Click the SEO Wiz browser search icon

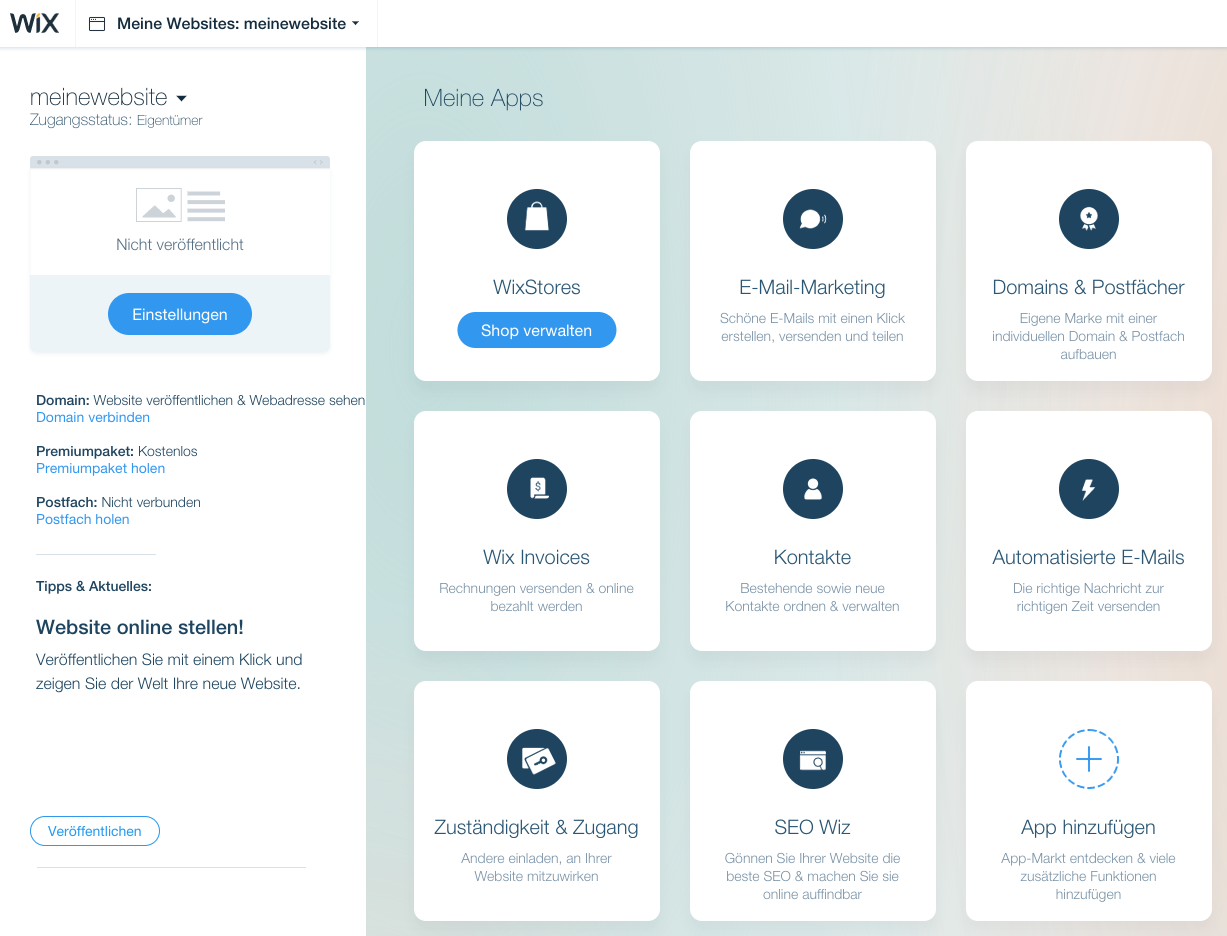(813, 759)
